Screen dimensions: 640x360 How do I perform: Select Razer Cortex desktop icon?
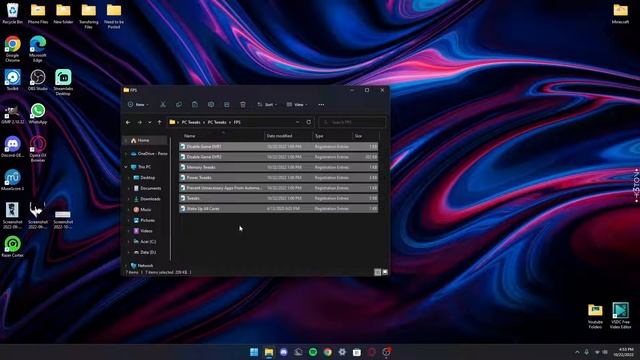13,247
